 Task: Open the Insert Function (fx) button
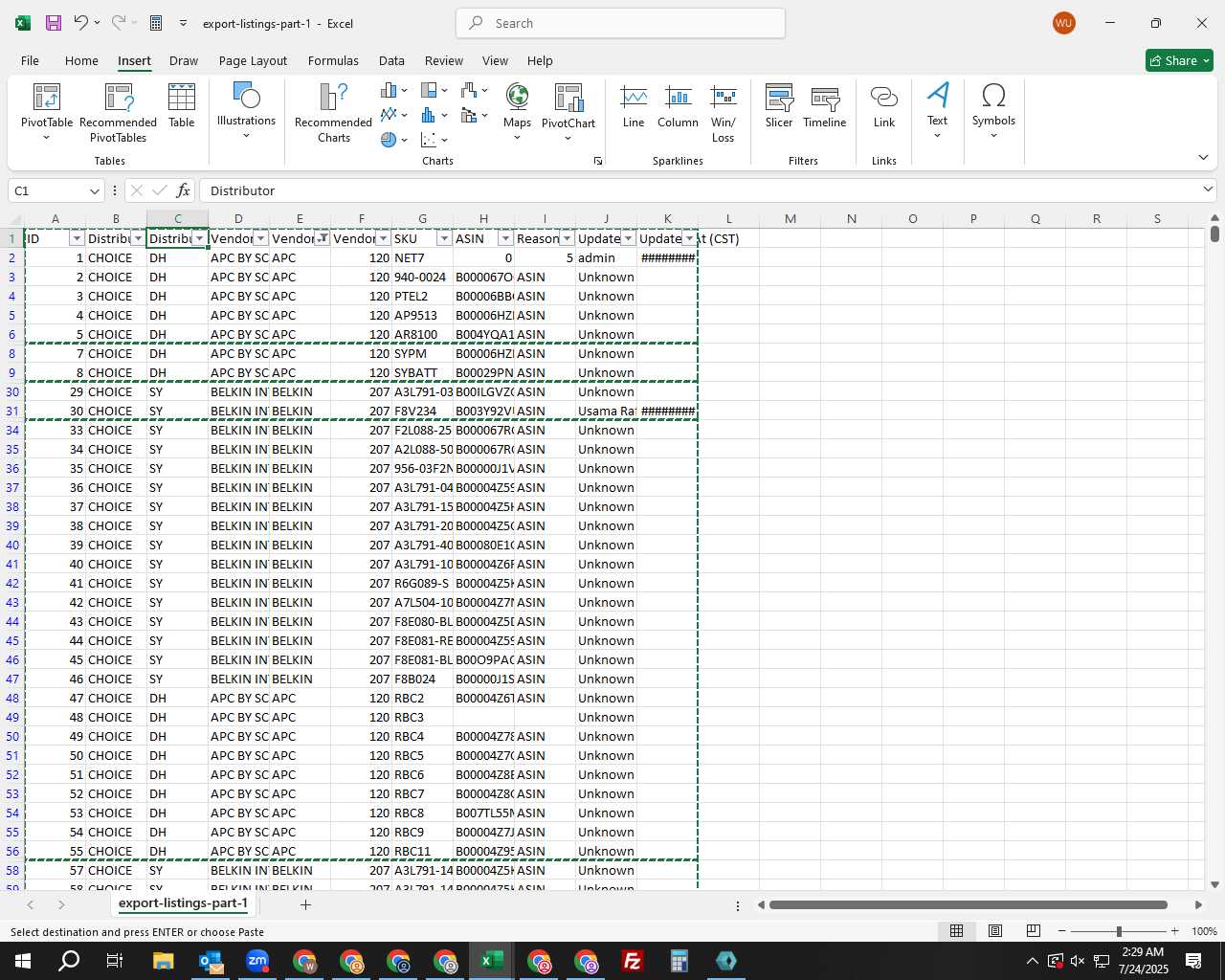pyautogui.click(x=184, y=190)
